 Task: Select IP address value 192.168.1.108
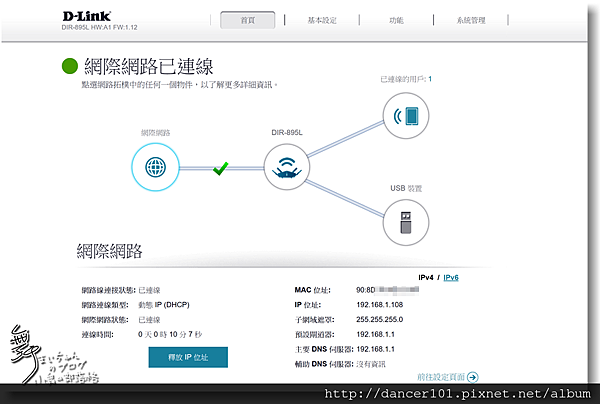point(380,305)
